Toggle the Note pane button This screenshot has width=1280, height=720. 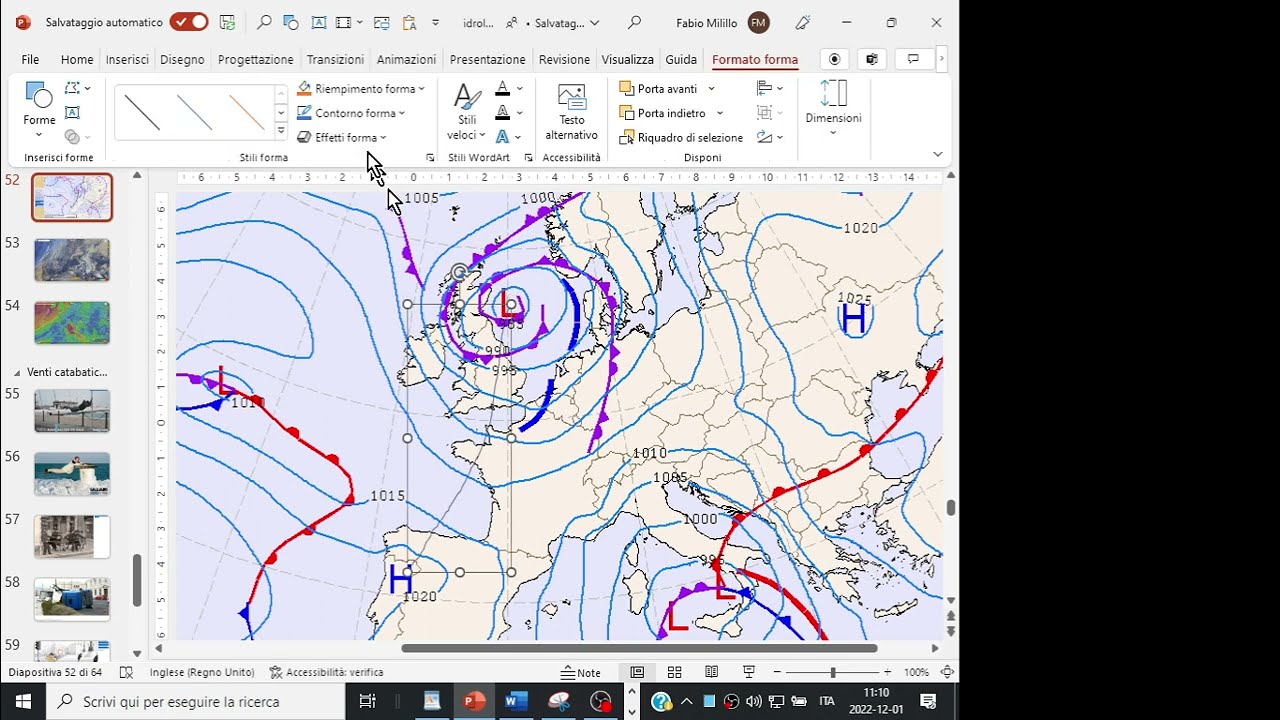(581, 672)
